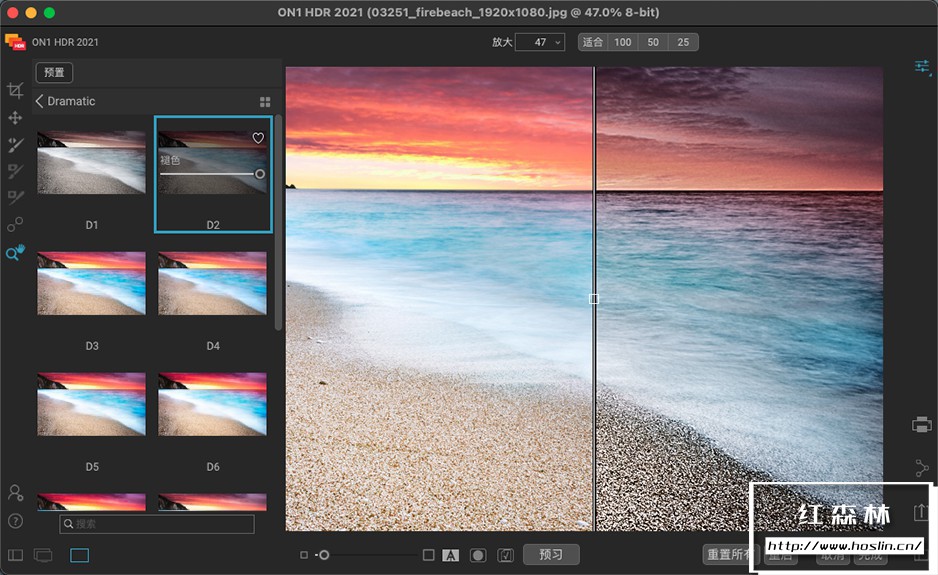Set zoom to 50 percent
The width and height of the screenshot is (938, 575).
(x=653, y=42)
